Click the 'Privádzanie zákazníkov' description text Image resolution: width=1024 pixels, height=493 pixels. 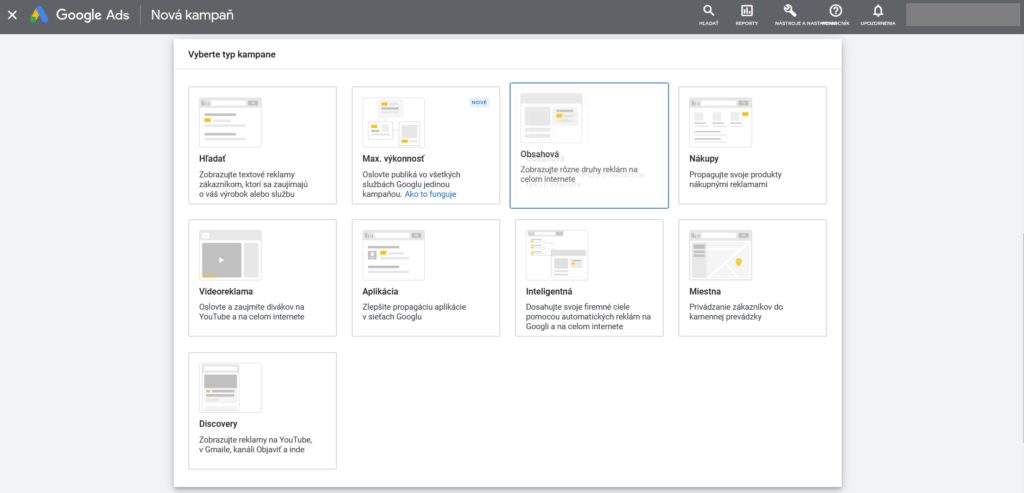[736, 311]
